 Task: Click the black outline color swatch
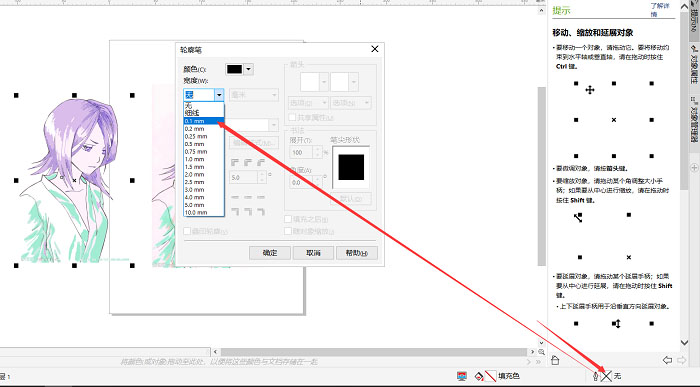[x=234, y=69]
